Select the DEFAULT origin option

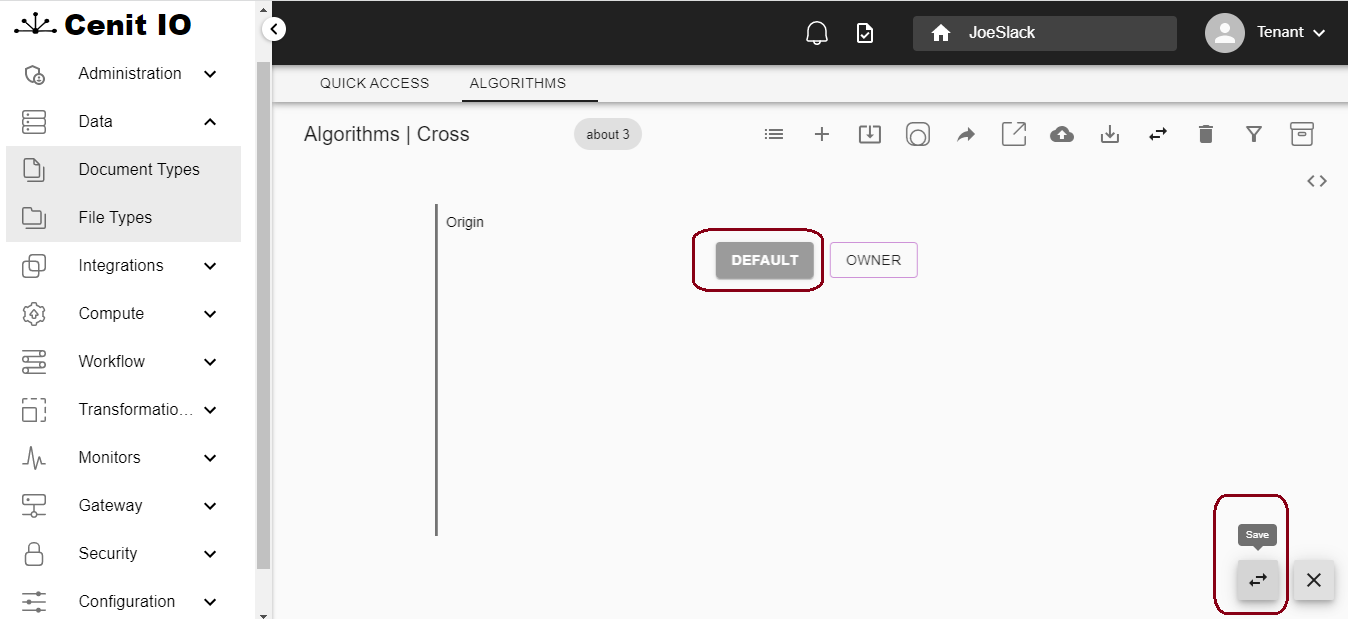click(x=763, y=259)
